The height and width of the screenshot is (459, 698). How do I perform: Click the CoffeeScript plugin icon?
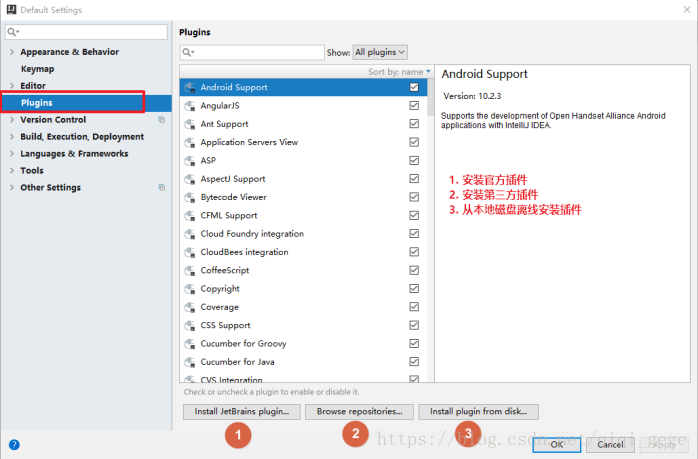190,271
